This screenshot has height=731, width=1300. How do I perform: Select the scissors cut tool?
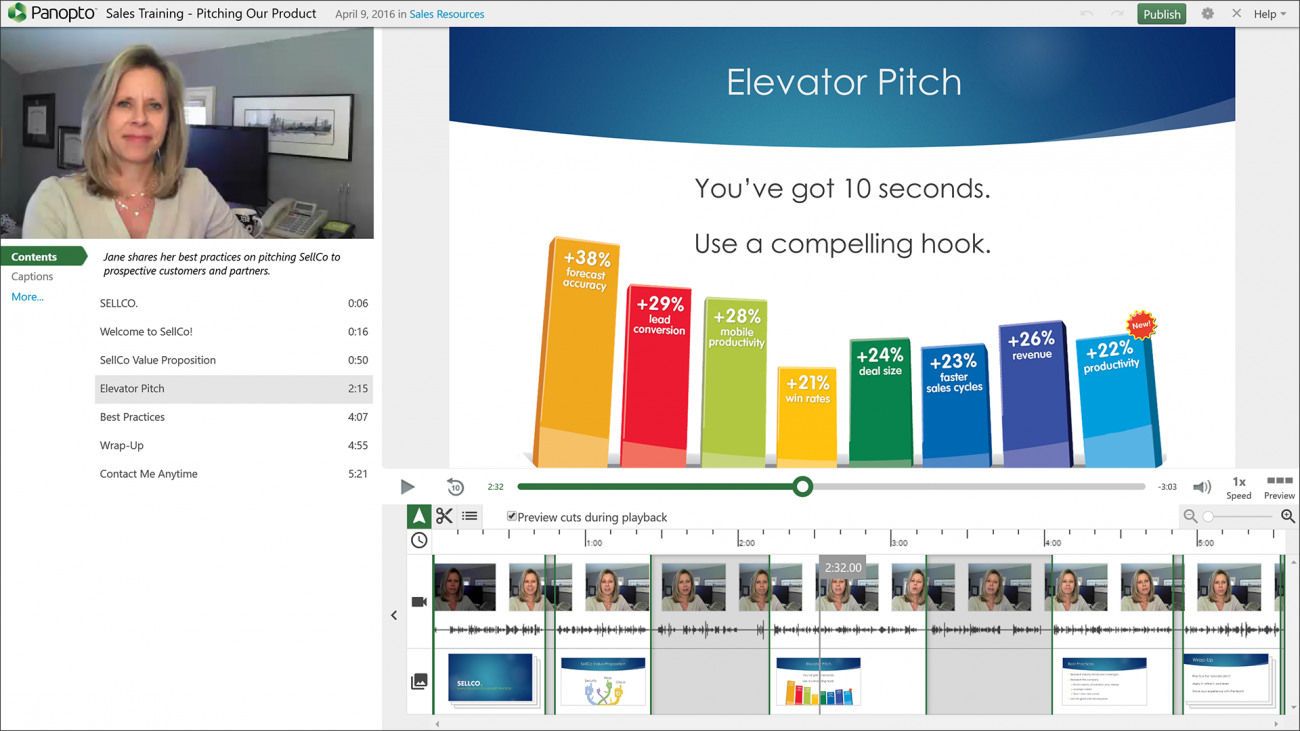point(444,516)
